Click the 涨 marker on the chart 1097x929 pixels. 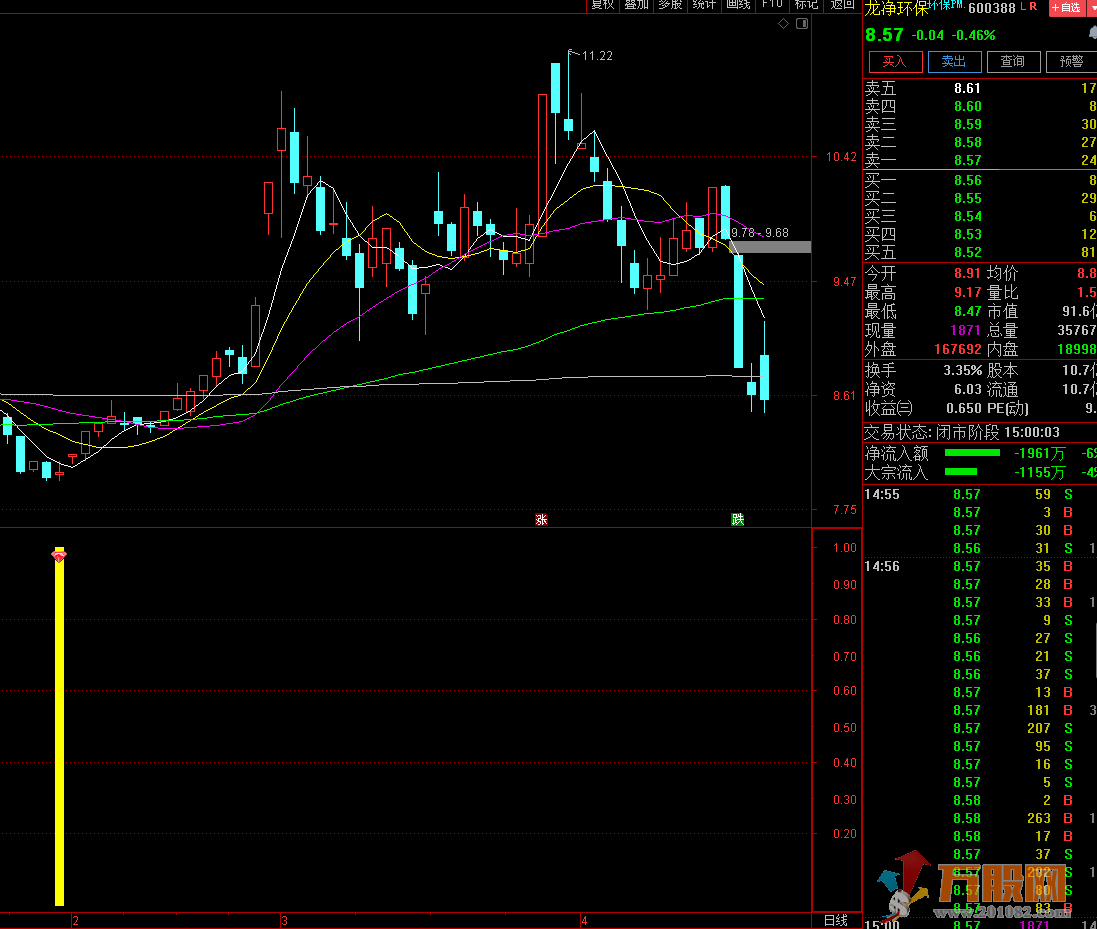pyautogui.click(x=541, y=519)
